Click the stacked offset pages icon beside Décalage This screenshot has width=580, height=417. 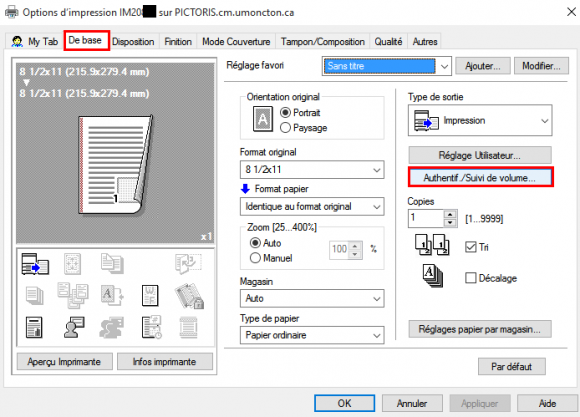click(x=432, y=276)
